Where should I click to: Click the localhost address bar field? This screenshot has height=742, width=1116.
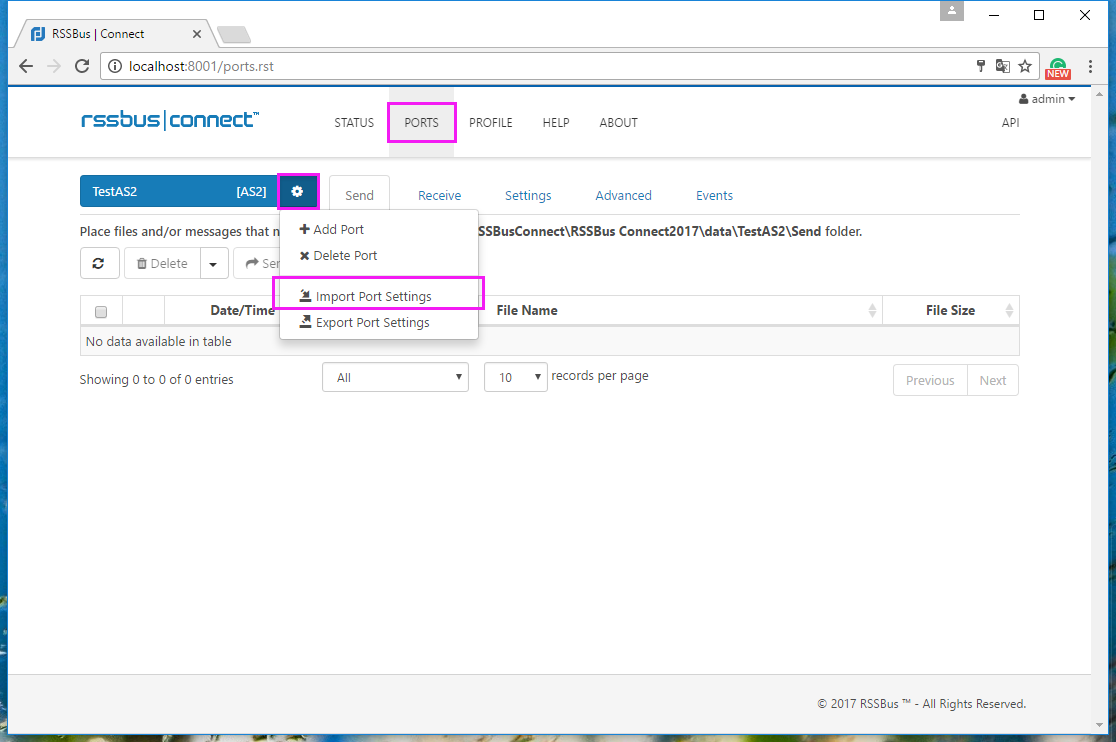[541, 66]
